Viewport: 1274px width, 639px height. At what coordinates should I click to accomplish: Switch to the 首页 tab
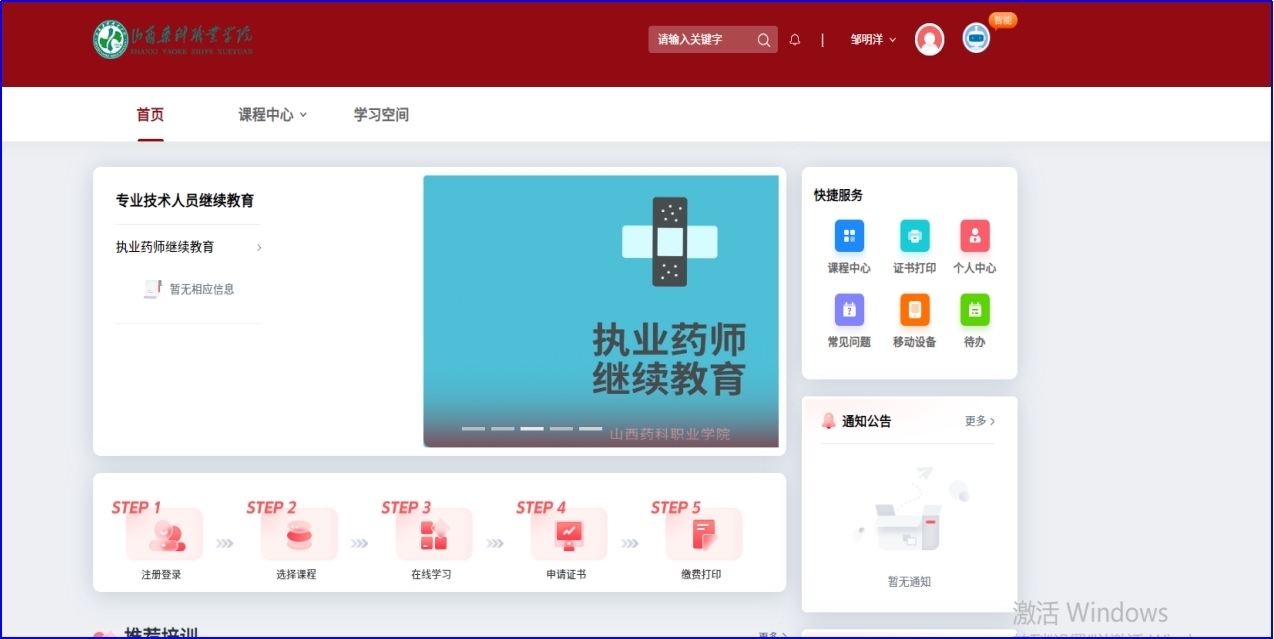[x=150, y=115]
